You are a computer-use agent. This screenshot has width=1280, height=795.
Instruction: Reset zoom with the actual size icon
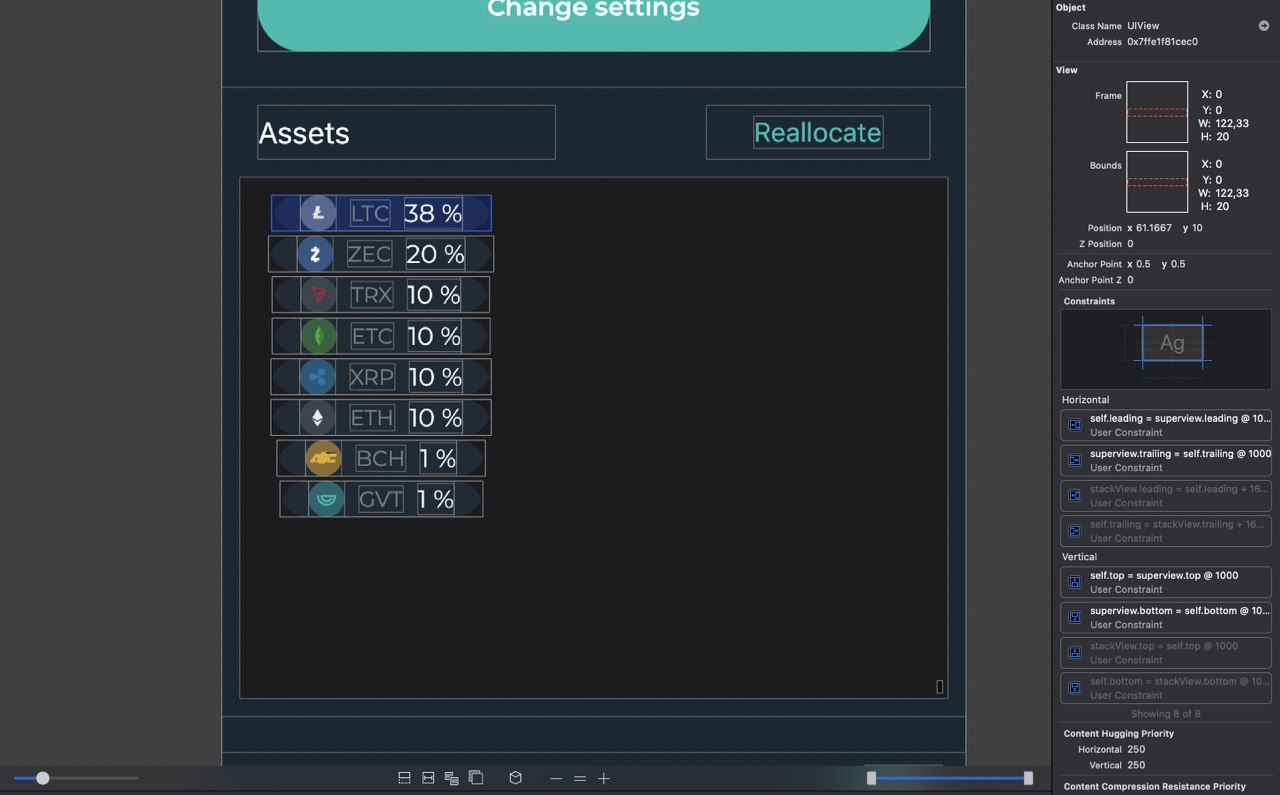(x=580, y=778)
